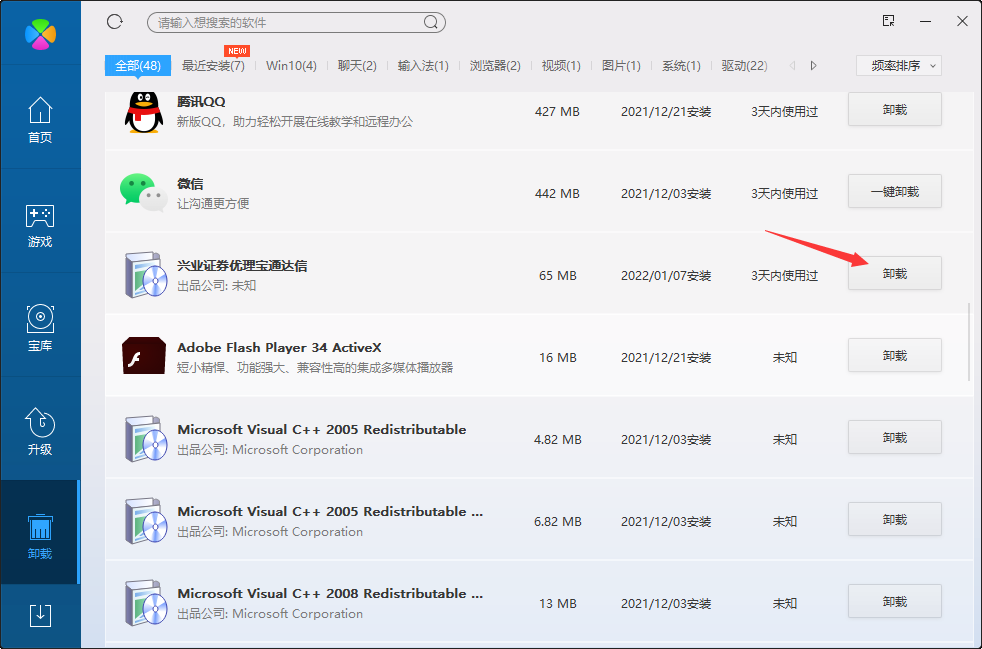The width and height of the screenshot is (982, 649).
Task: Click the NEW badge above 最近安装
Action: pos(237,51)
